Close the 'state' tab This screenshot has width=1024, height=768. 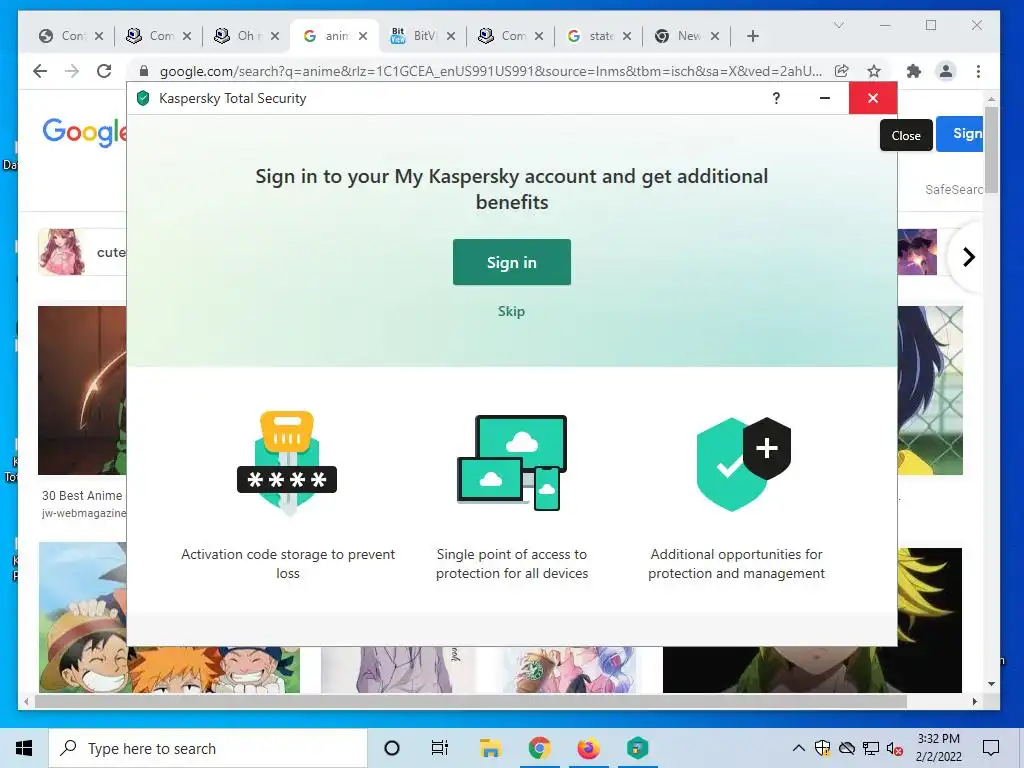(627, 36)
